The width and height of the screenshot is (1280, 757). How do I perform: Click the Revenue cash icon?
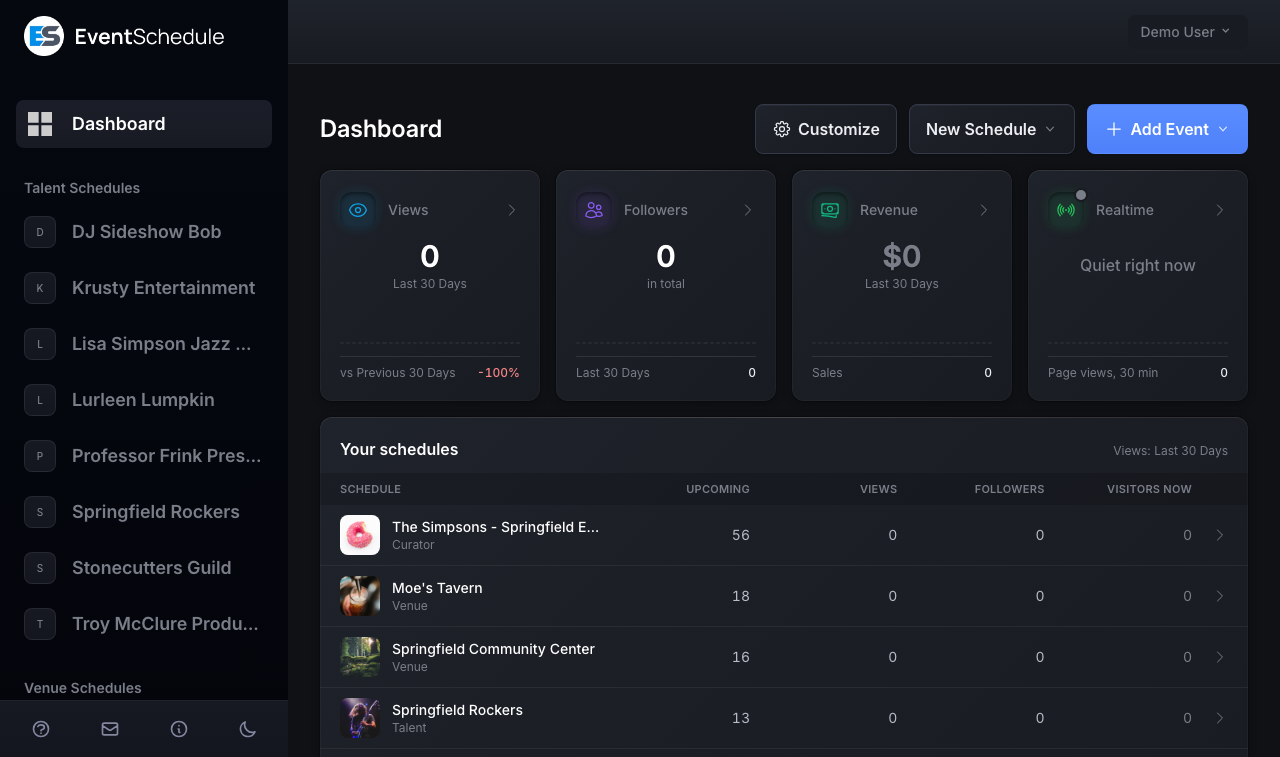click(x=830, y=210)
